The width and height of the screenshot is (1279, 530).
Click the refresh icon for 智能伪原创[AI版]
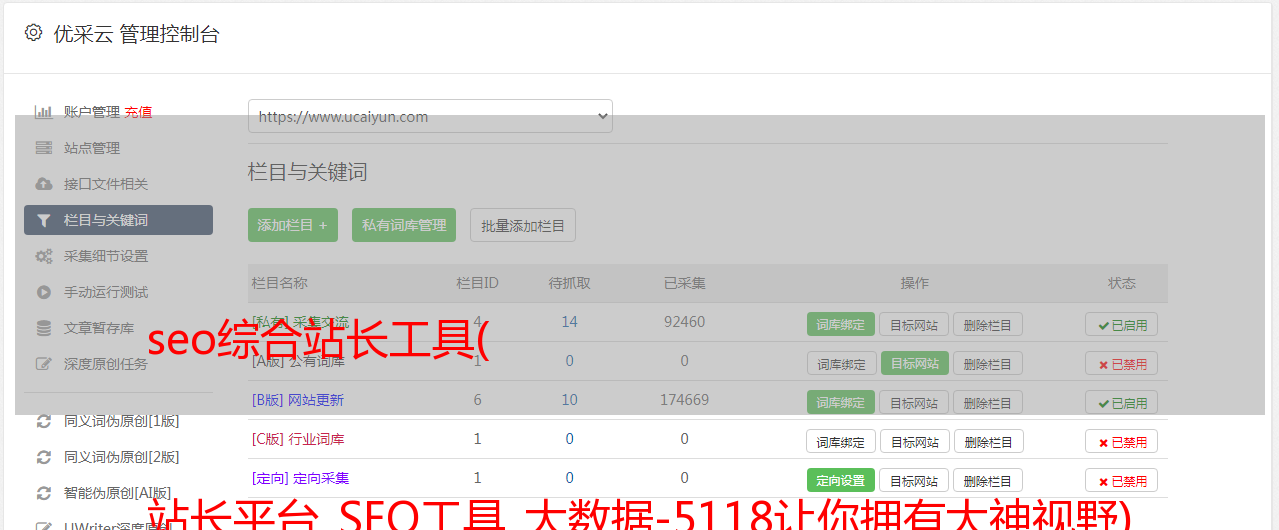click(x=44, y=493)
